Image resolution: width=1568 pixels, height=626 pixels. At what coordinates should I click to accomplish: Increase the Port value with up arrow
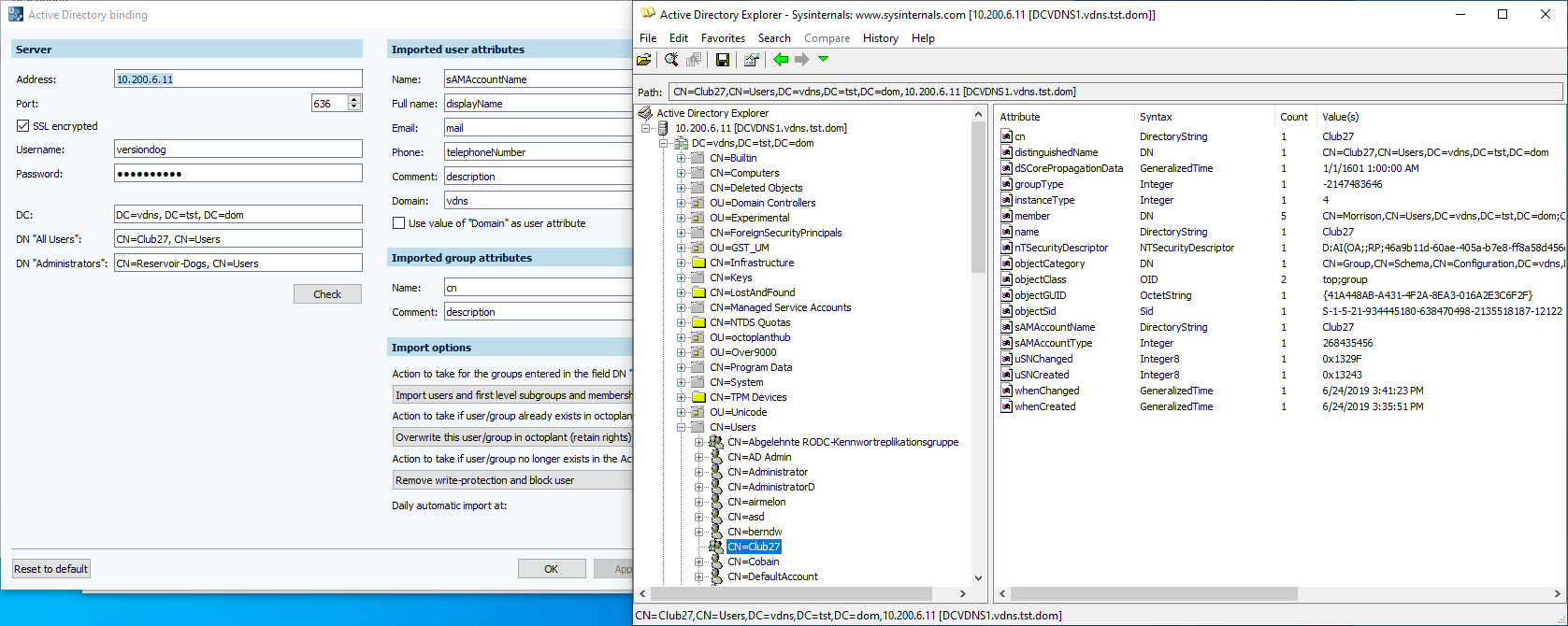click(354, 99)
